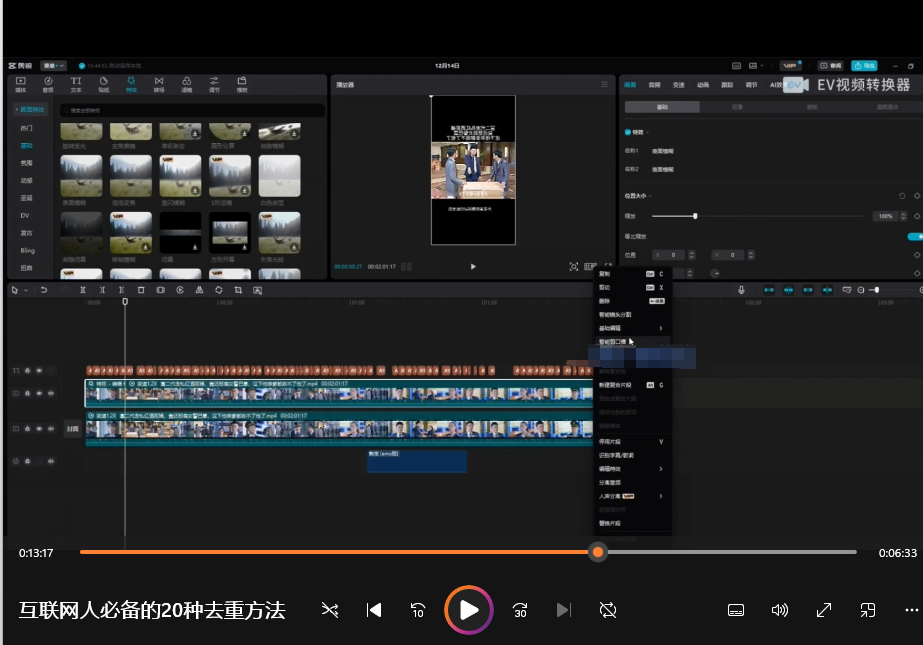Click the 缩放 scale slider handle
Screen dimensions: 923x645
(x=695, y=216)
